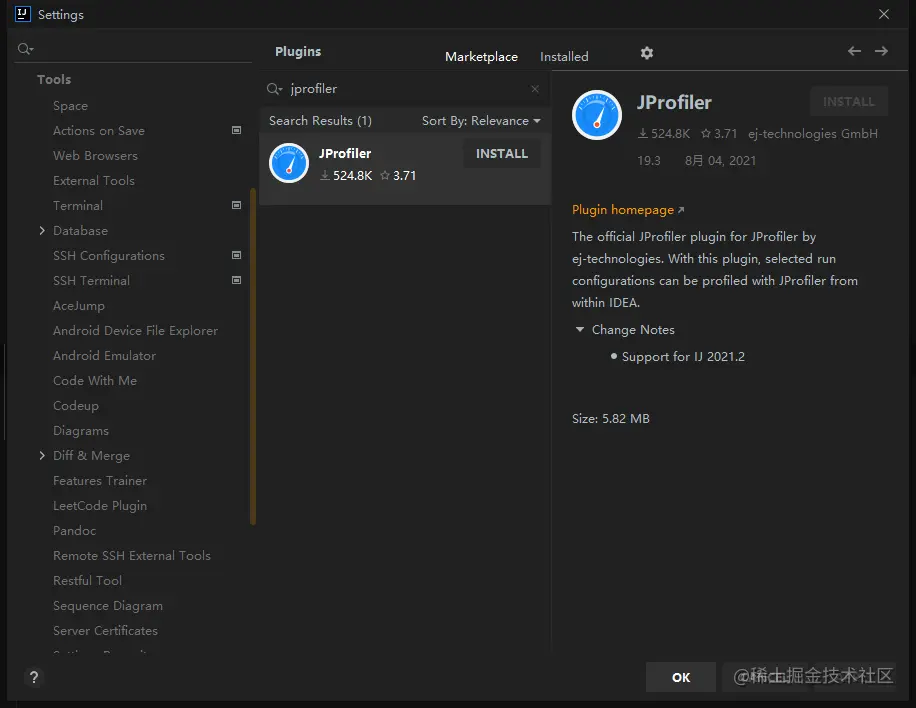Click project-level marker beside Actions on Save

[237, 130]
